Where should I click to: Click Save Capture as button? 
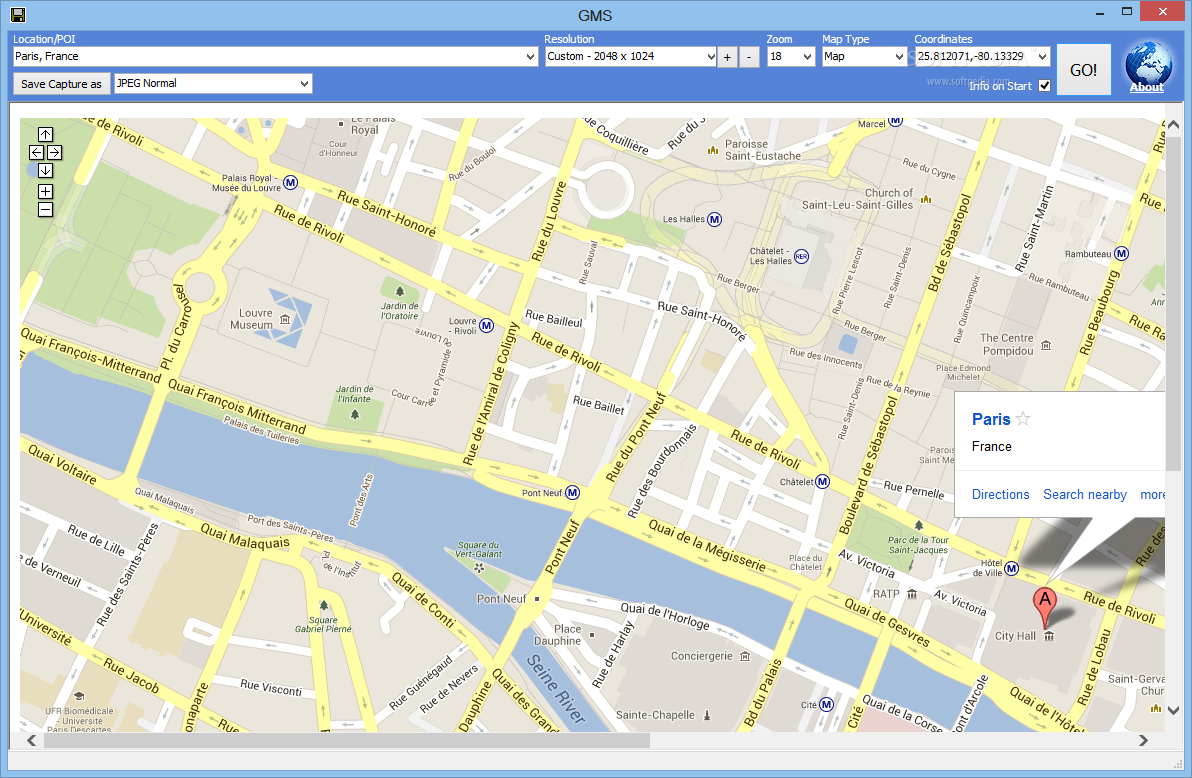point(61,84)
